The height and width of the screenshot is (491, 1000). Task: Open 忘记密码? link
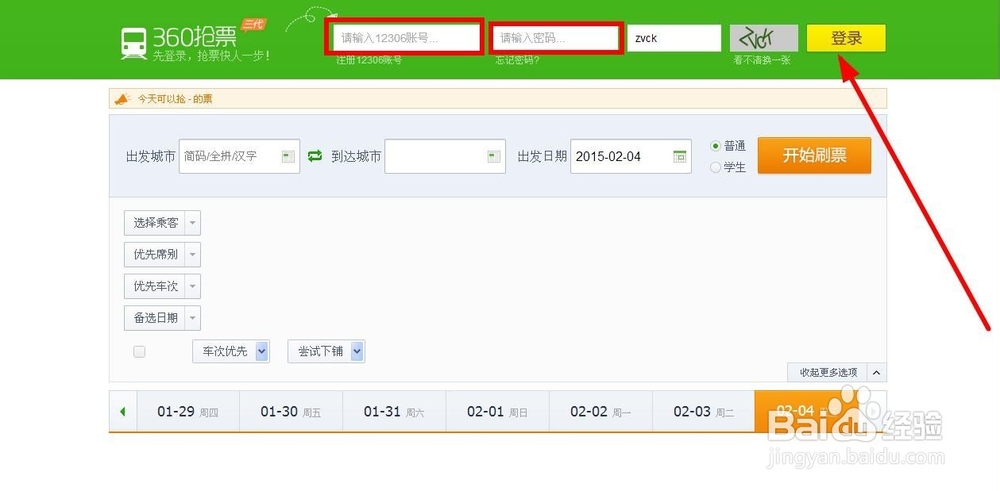click(x=518, y=61)
